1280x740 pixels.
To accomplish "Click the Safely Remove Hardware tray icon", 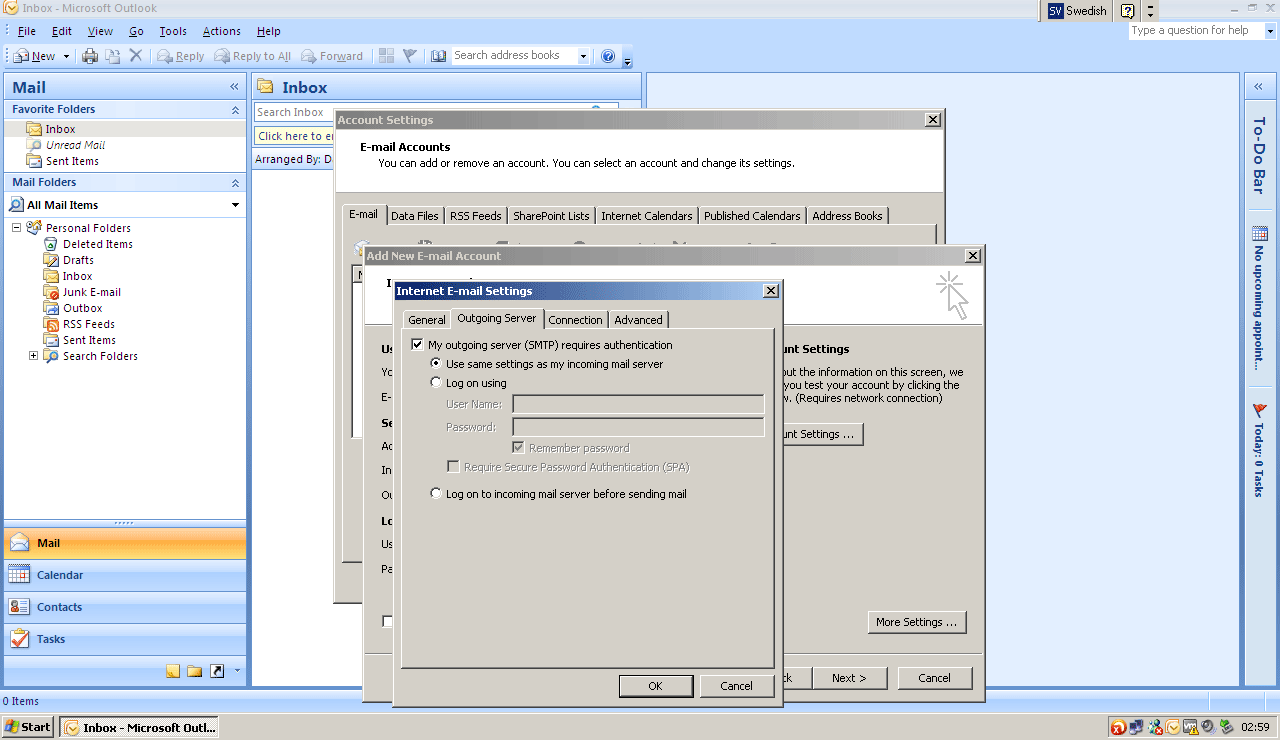I will (1225, 727).
